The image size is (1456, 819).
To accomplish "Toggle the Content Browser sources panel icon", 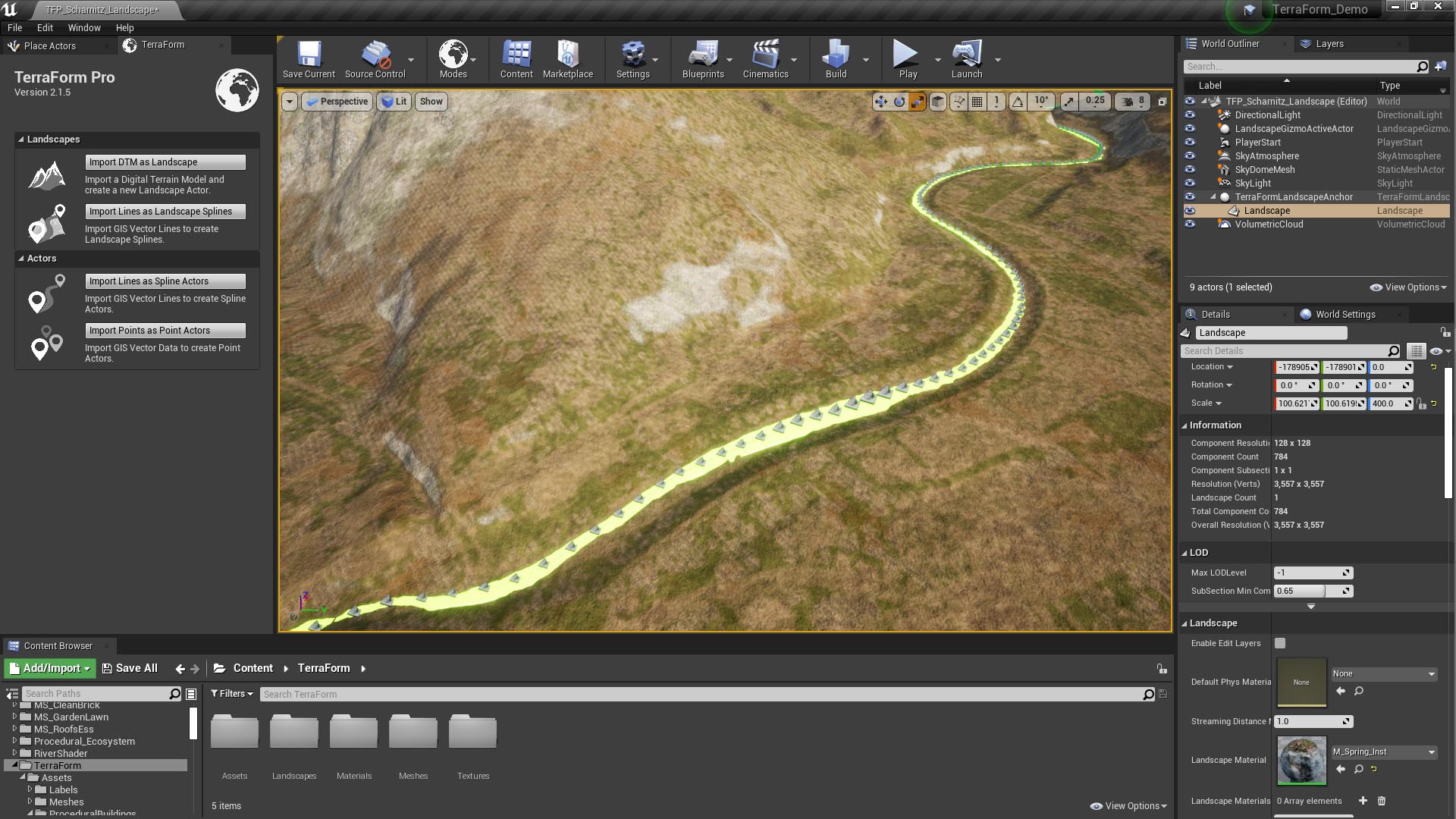I will click(x=12, y=694).
